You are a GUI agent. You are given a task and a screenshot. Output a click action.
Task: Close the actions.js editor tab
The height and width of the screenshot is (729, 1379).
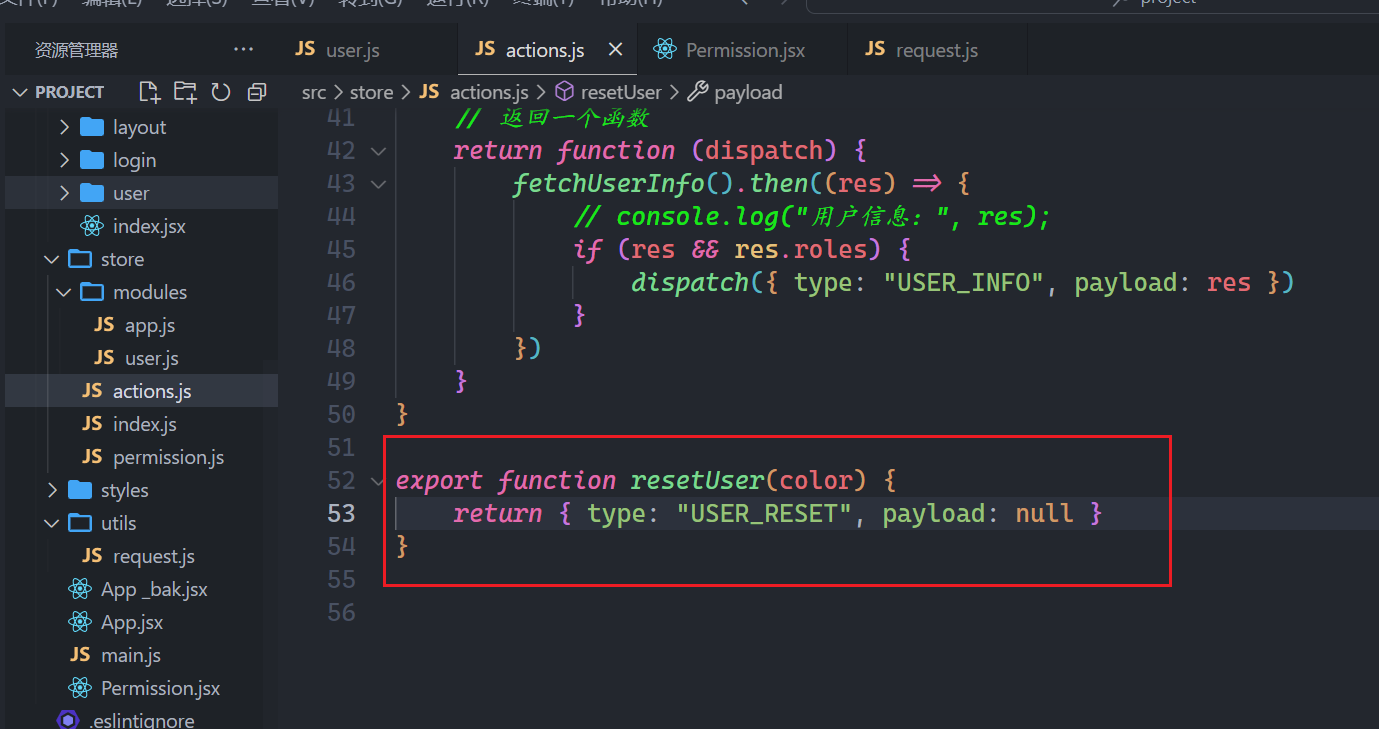pos(615,49)
